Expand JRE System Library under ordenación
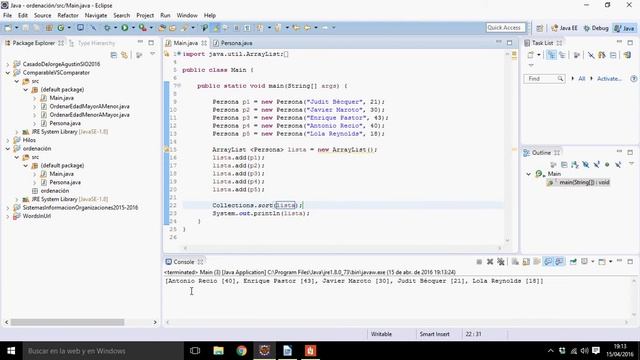 [17, 199]
